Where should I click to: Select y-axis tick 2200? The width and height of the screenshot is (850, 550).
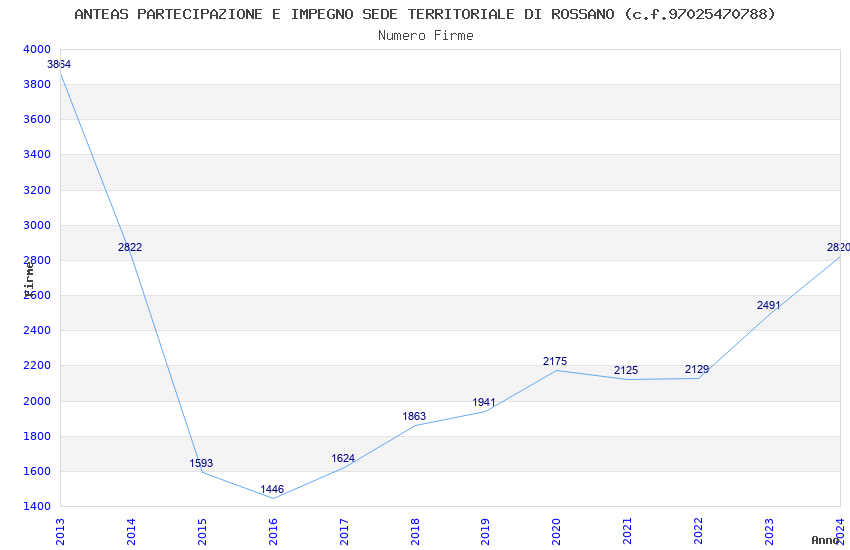(37, 366)
